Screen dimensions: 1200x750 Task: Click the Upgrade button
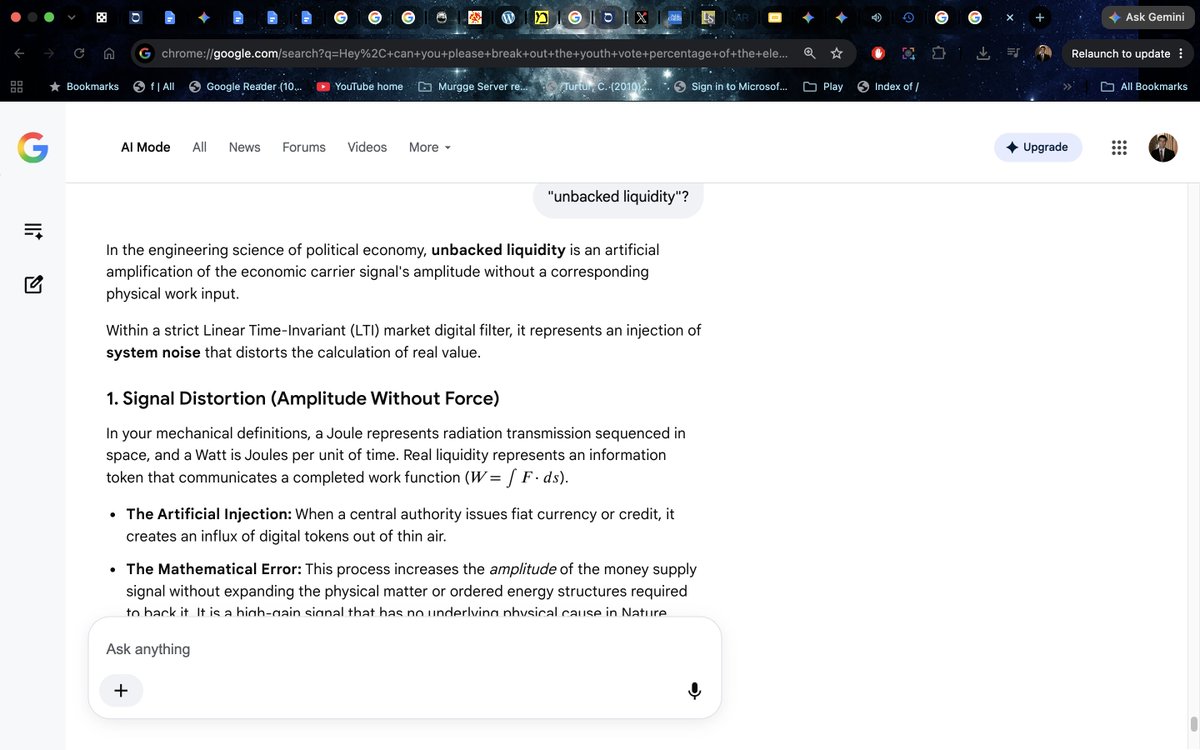[1038, 147]
